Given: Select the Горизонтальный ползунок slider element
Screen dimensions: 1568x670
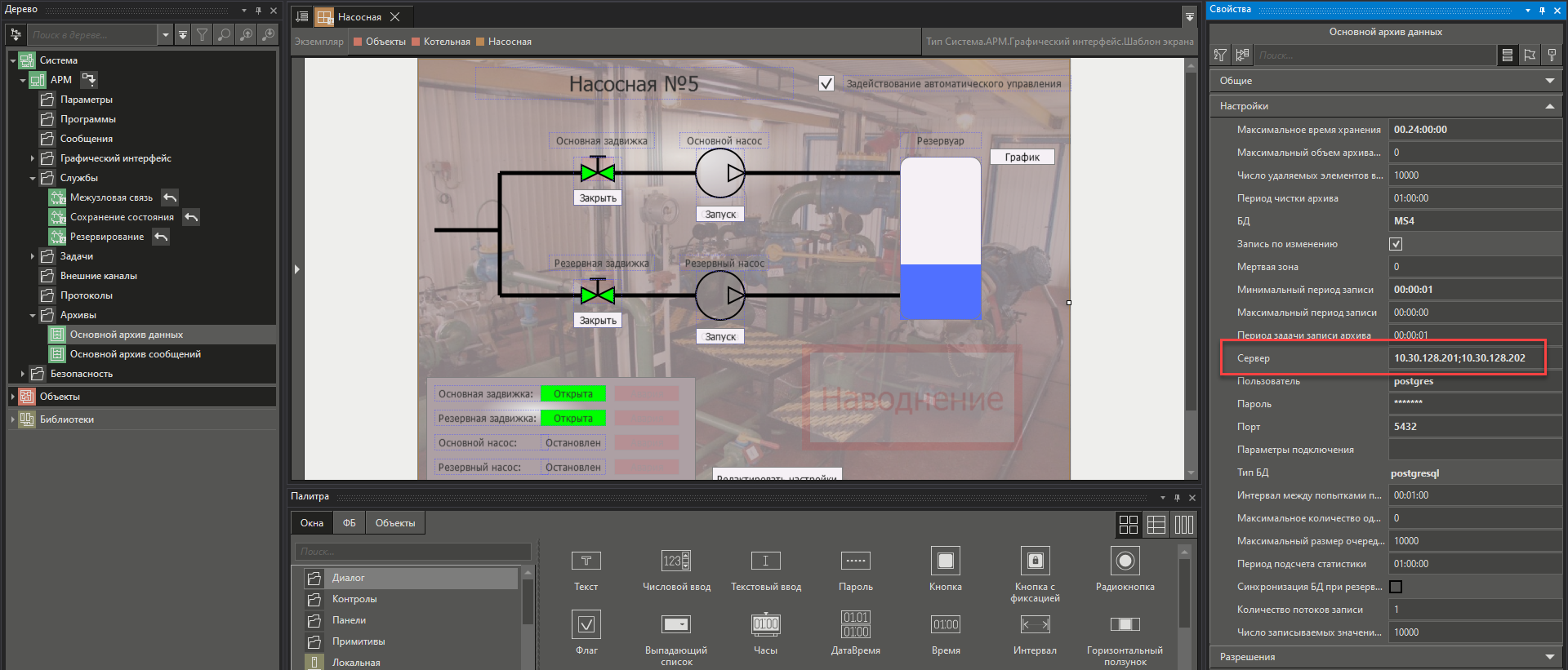Looking at the screenshot, I should (x=1125, y=625).
